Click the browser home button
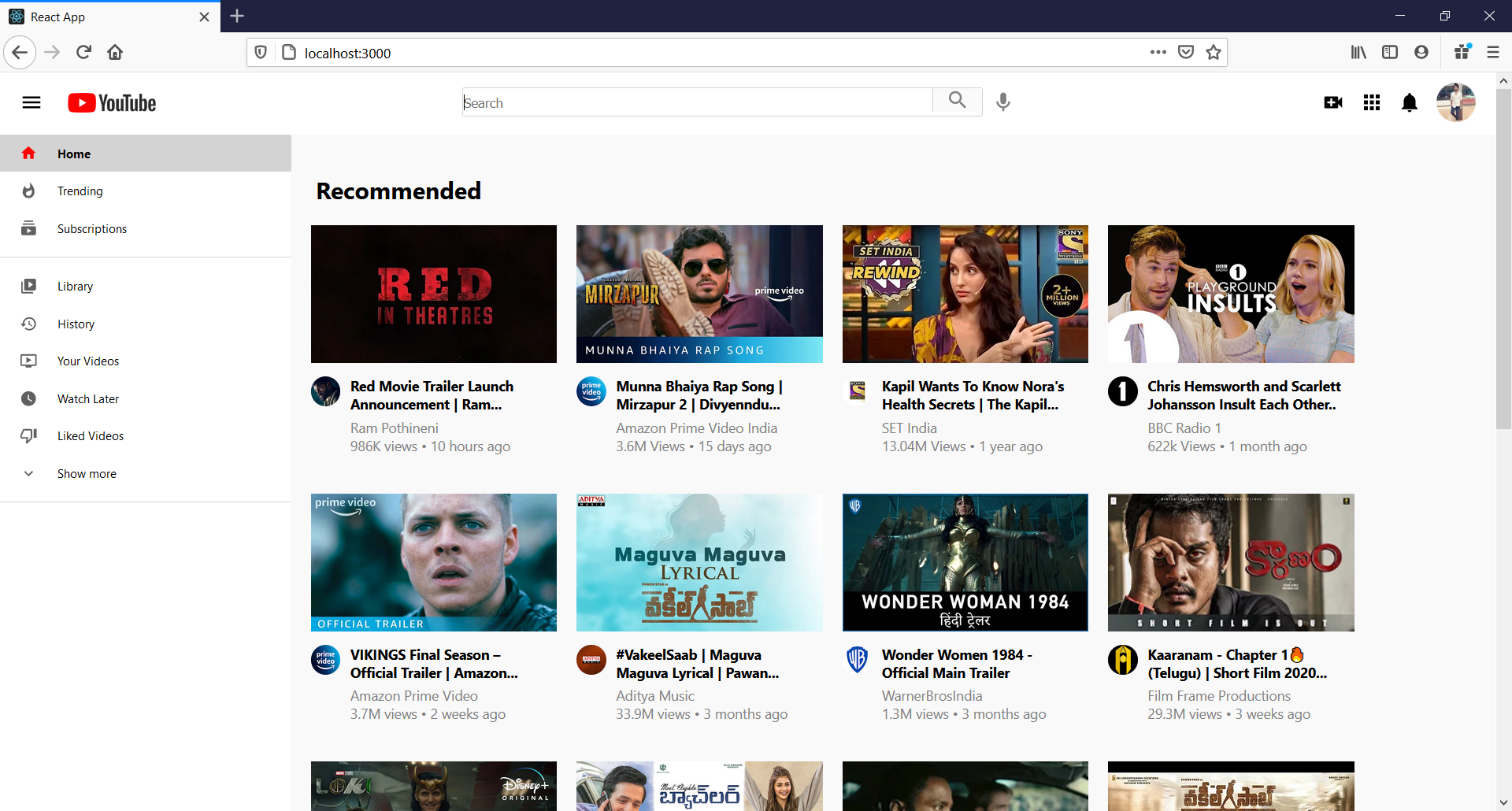Screen dimensions: 1512x811 (x=115, y=53)
